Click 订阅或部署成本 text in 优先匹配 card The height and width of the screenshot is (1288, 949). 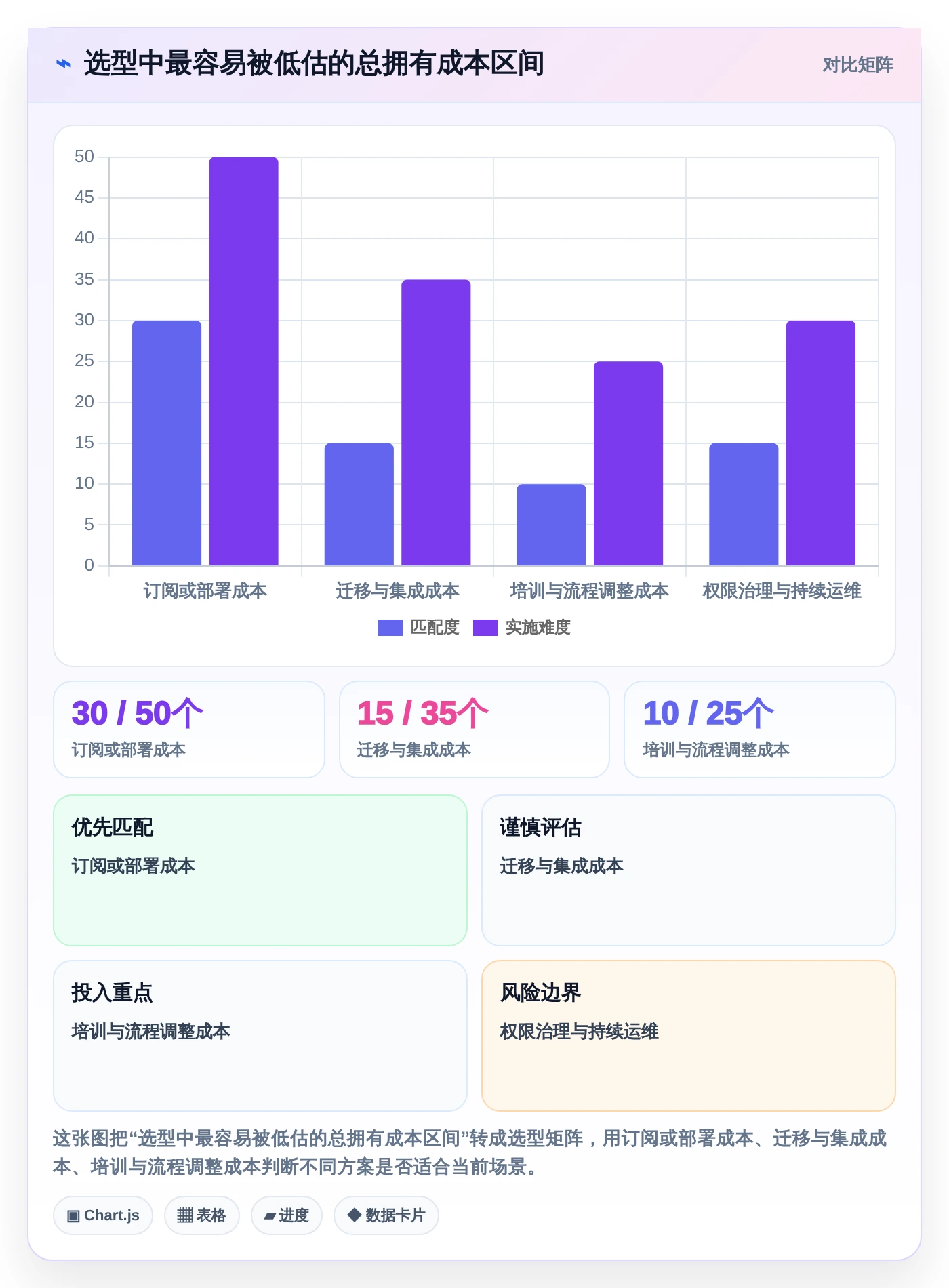pos(134,866)
